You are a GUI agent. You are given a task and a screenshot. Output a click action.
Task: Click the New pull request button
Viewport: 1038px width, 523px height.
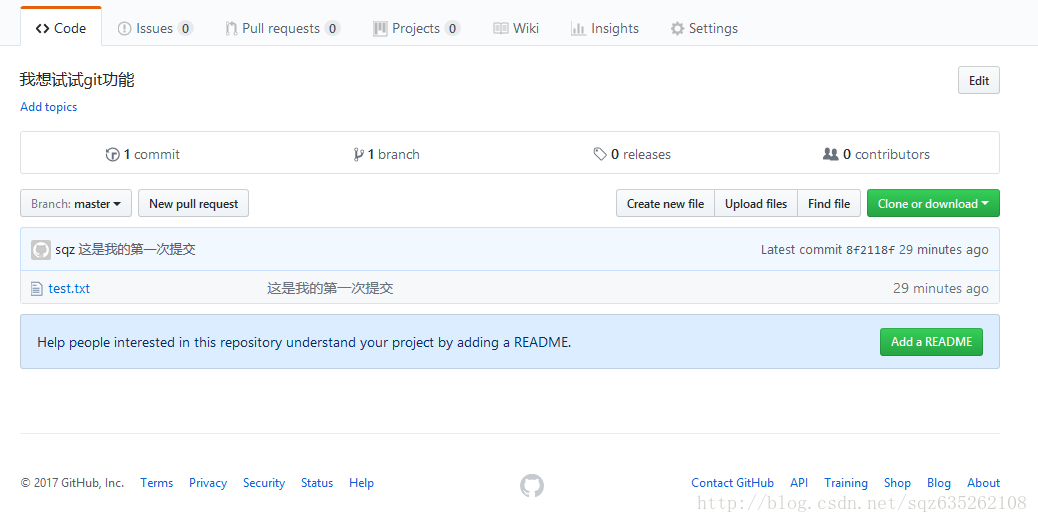click(193, 204)
